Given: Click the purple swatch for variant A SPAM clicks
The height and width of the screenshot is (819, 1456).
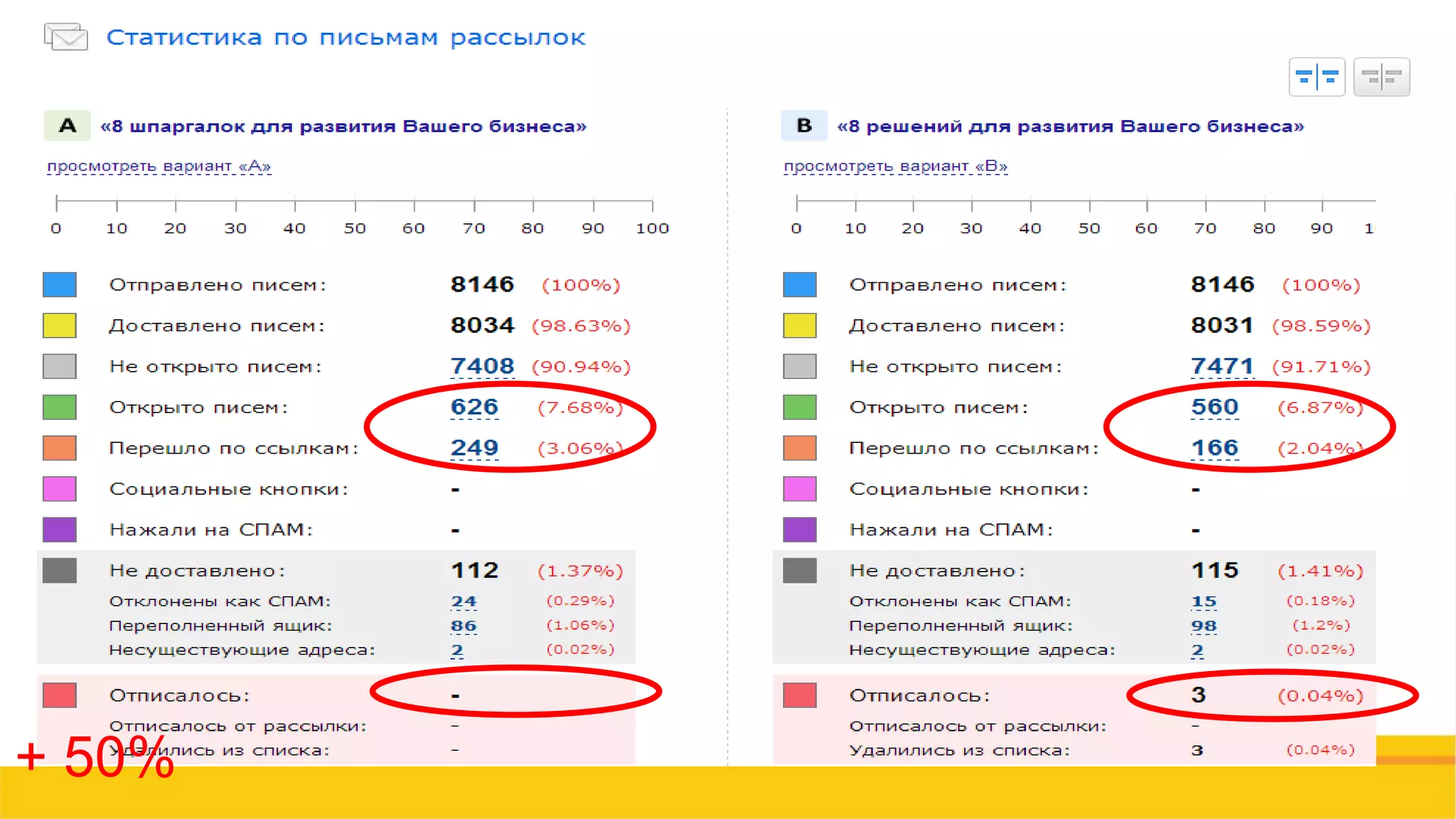Looking at the screenshot, I should (x=60, y=530).
